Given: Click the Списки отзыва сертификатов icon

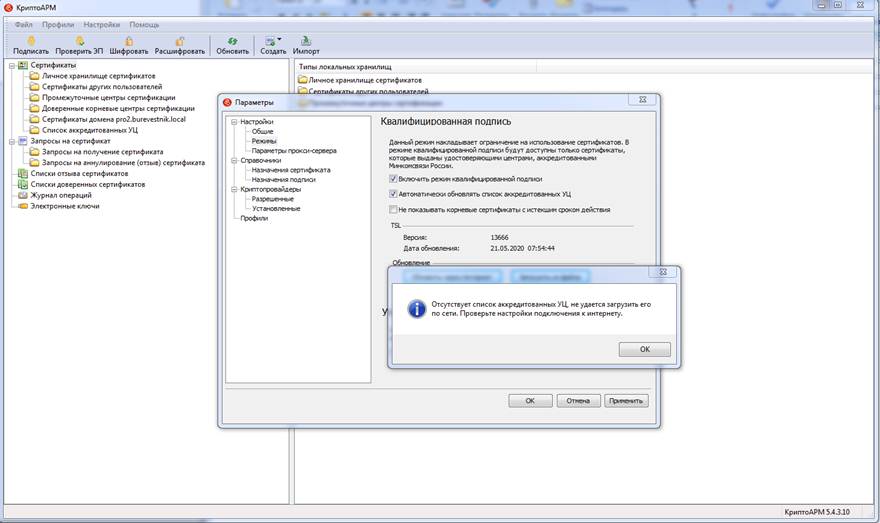Looking at the screenshot, I should [x=23, y=173].
